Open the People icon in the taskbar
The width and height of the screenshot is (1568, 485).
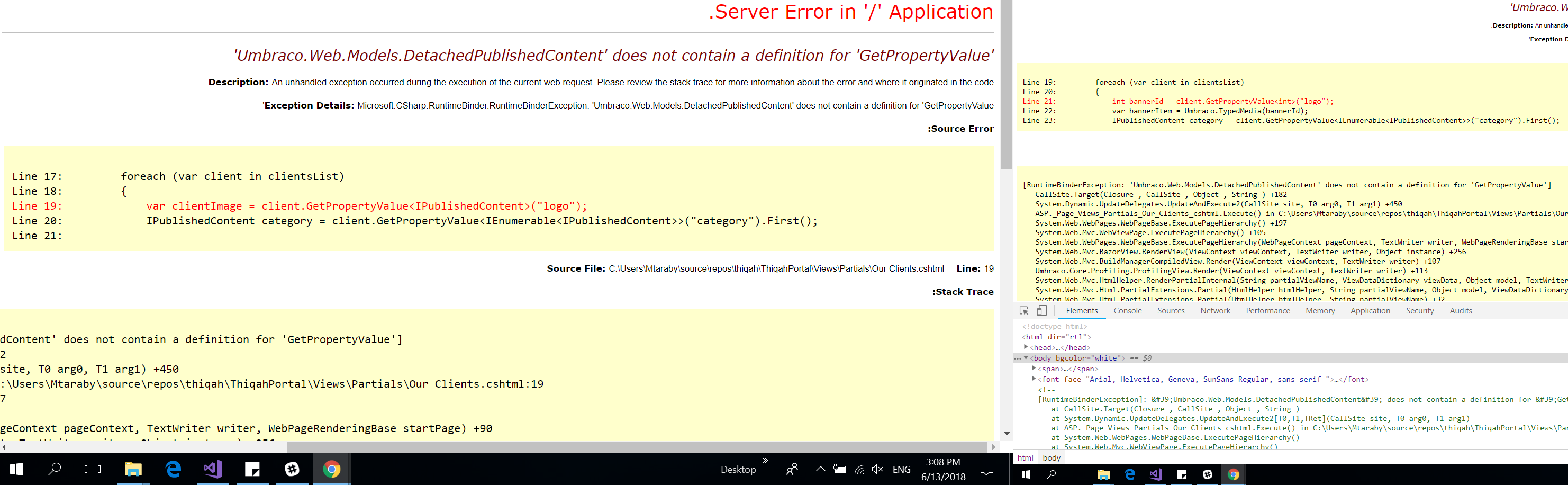tap(792, 469)
